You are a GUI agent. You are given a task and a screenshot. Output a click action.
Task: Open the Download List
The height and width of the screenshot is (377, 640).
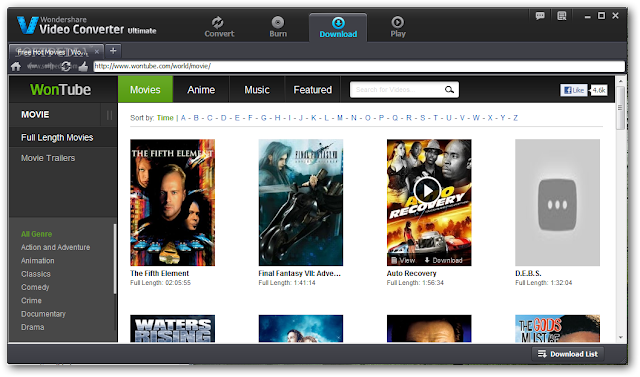[x=568, y=354]
